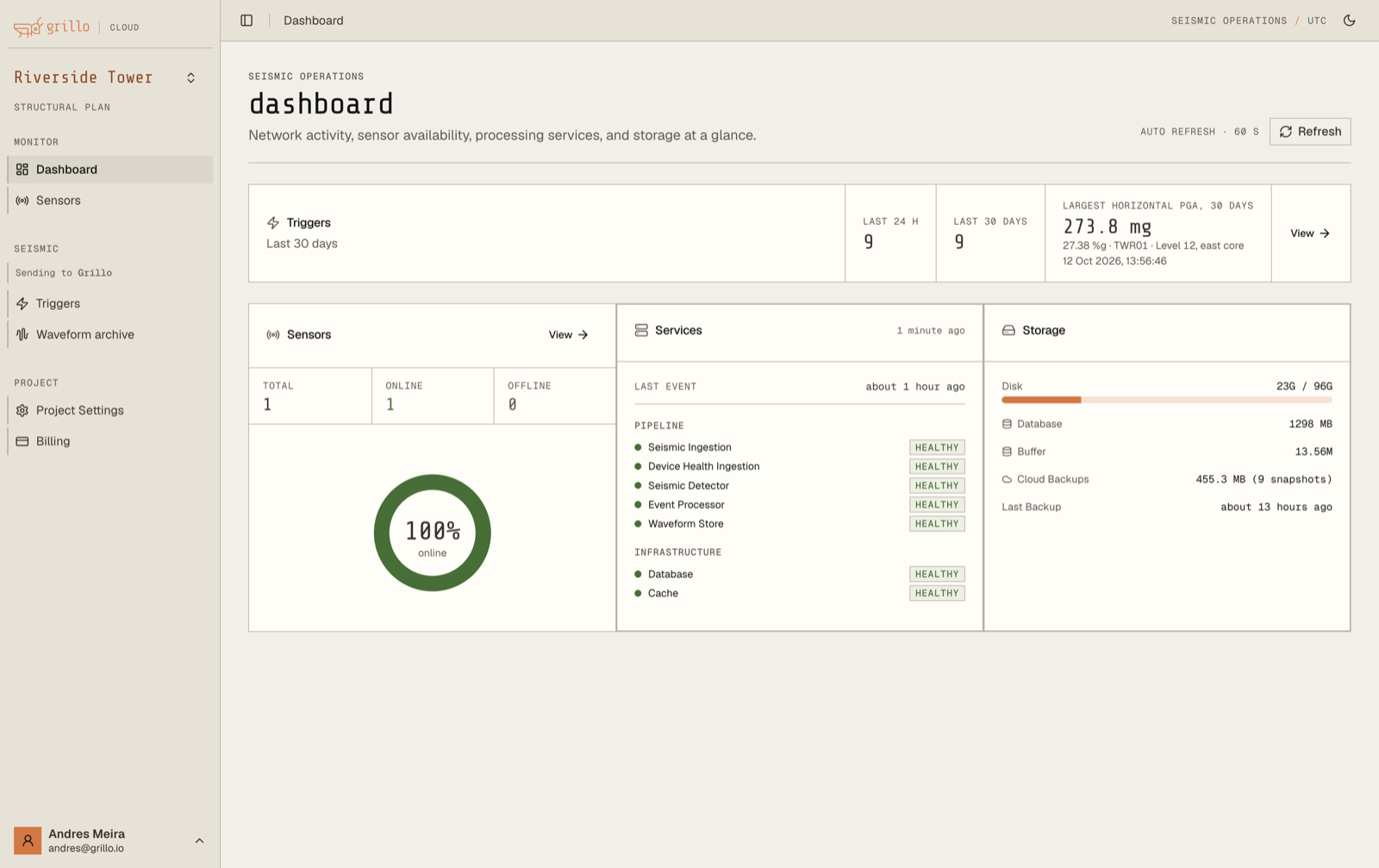1379x868 pixels.
Task: Open Sensors in the sidebar
Action: (x=110, y=201)
